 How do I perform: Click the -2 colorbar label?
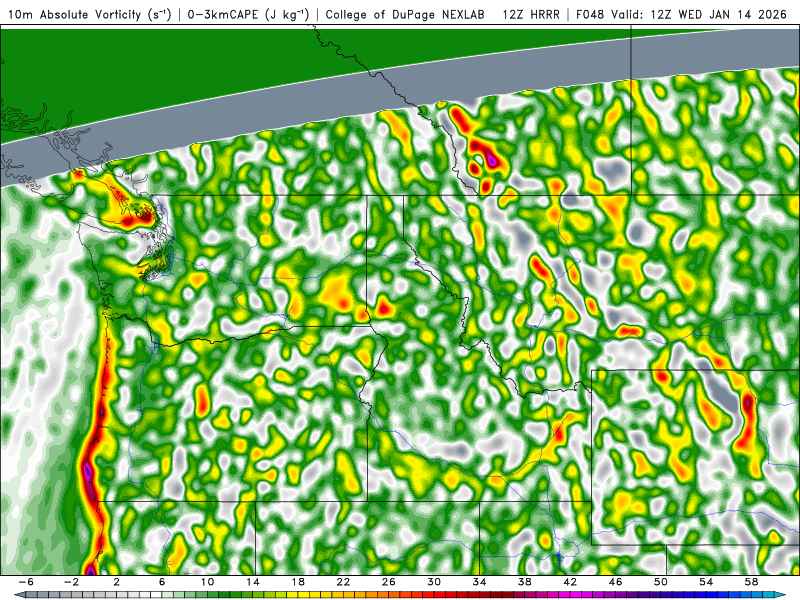click(71, 582)
